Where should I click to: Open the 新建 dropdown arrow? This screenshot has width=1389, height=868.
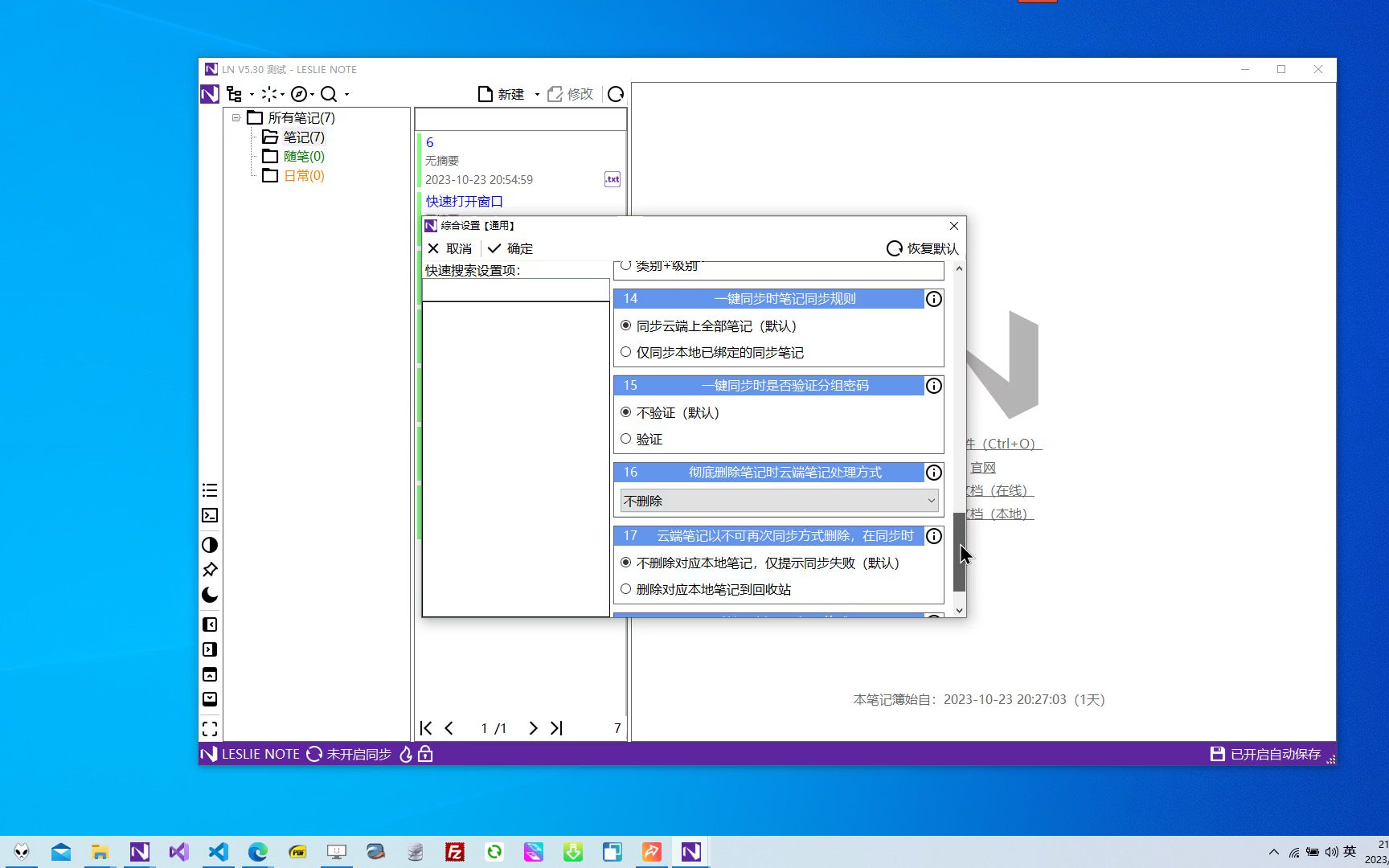[537, 94]
